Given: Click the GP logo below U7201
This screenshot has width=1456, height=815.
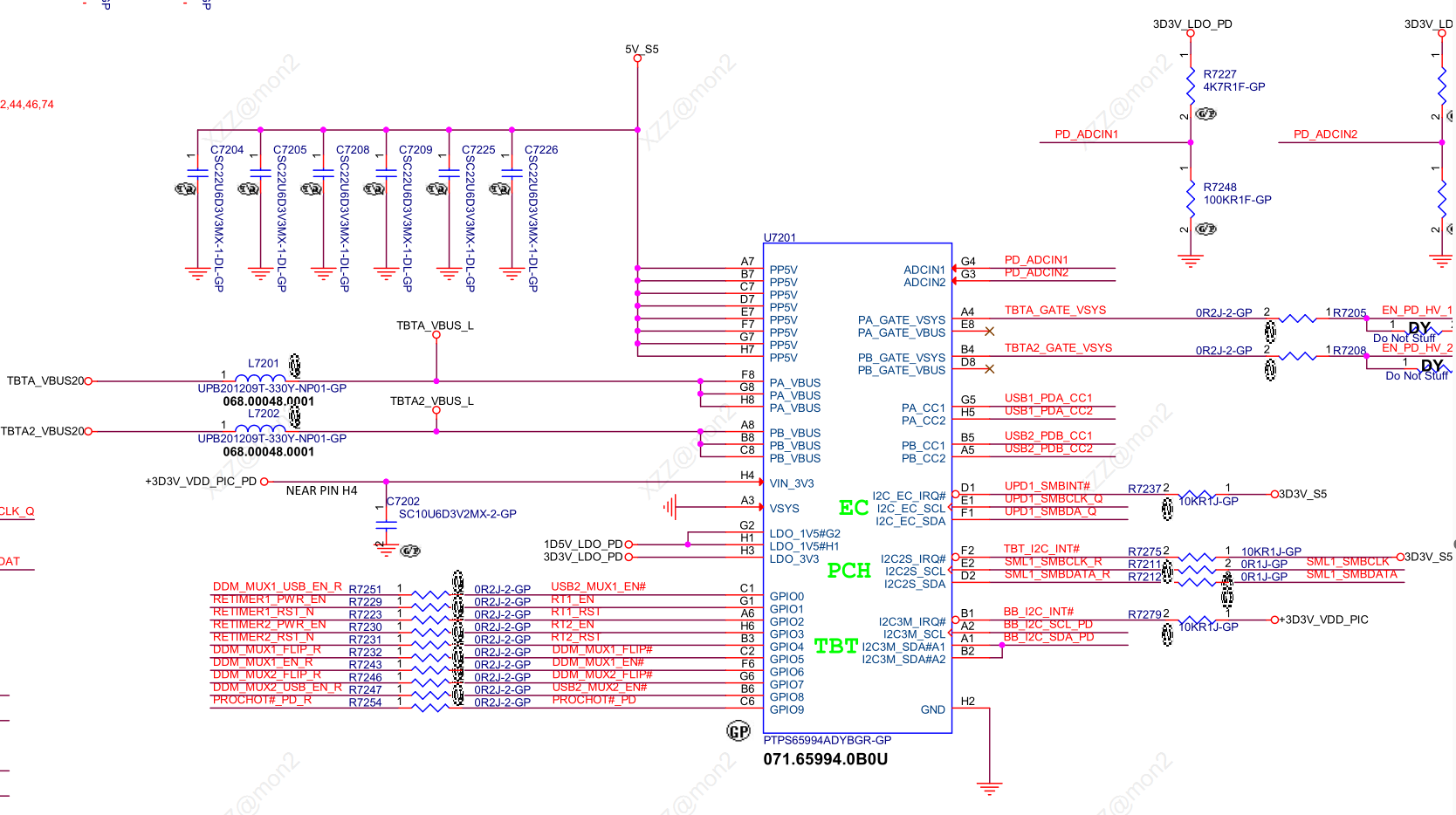Looking at the screenshot, I should 738,731.
